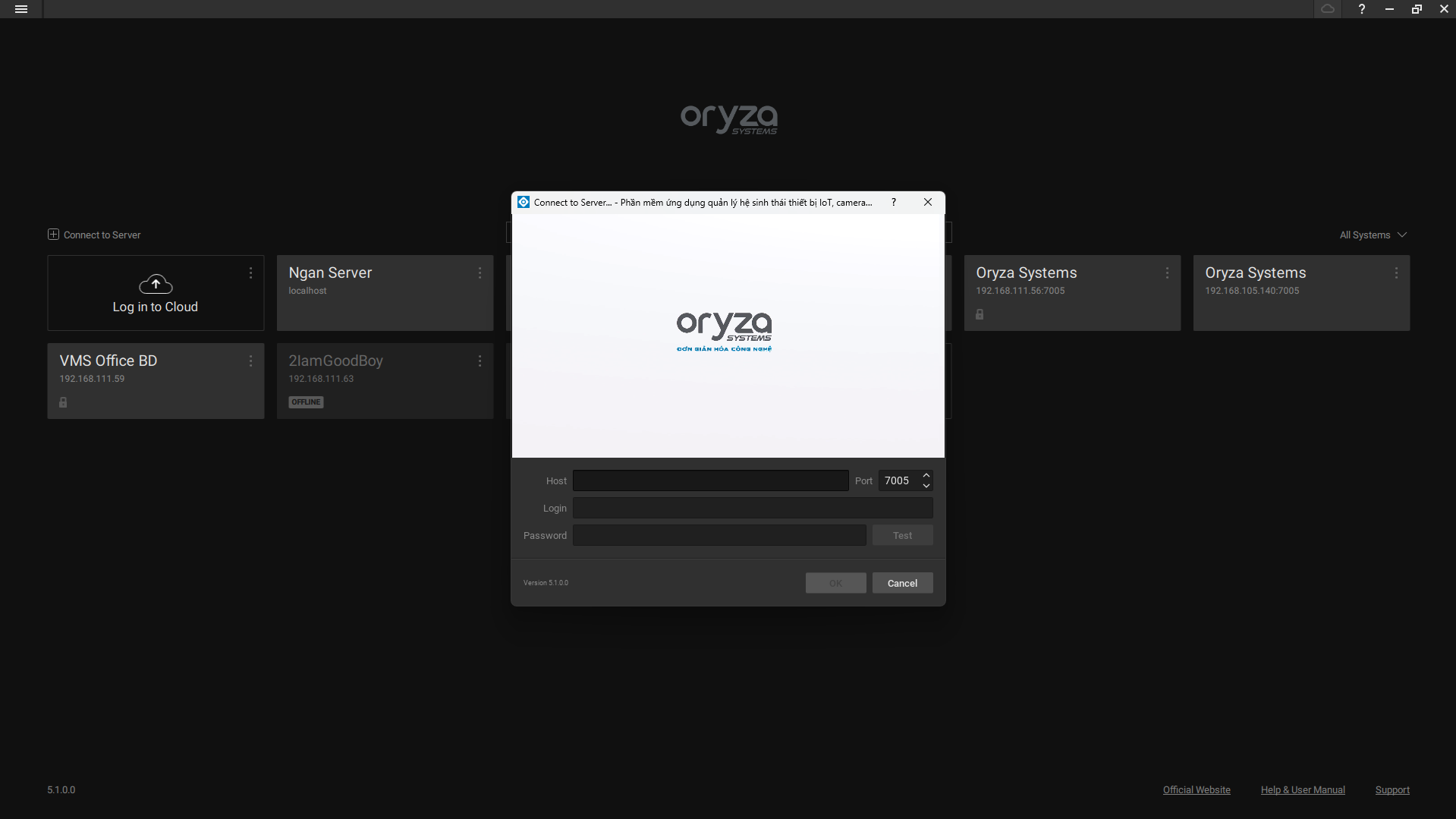The height and width of the screenshot is (819, 1456).
Task: Click the dialog's application icon in title bar
Action: (524, 202)
